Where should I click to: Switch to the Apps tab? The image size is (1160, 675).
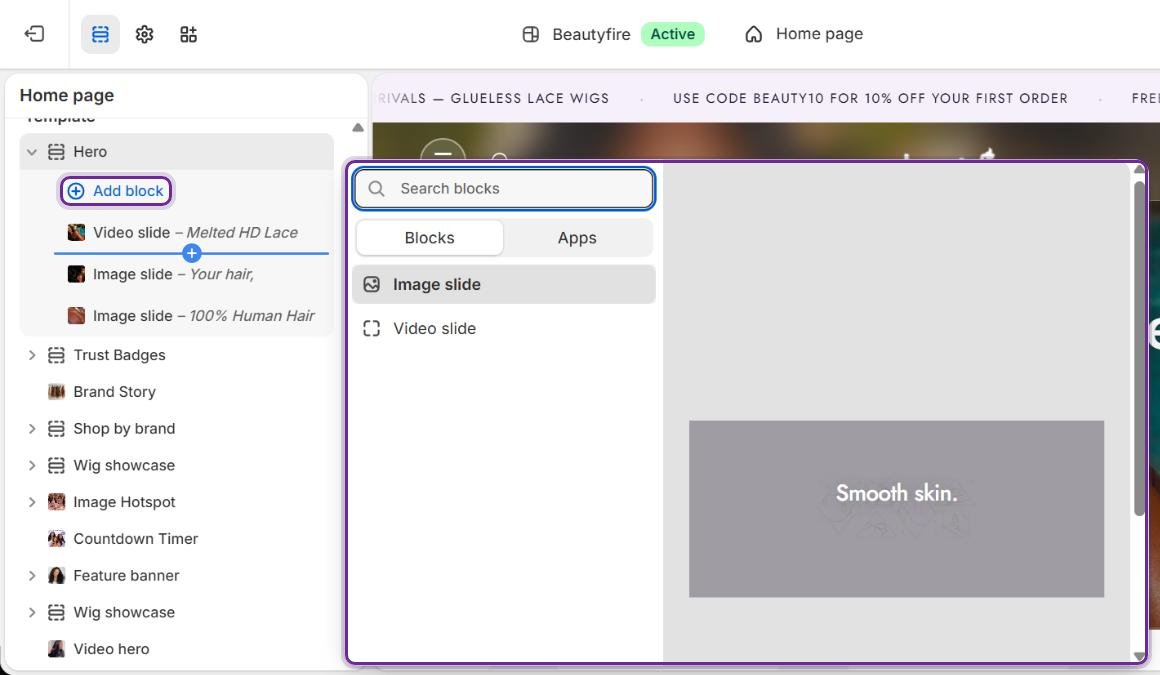(577, 238)
